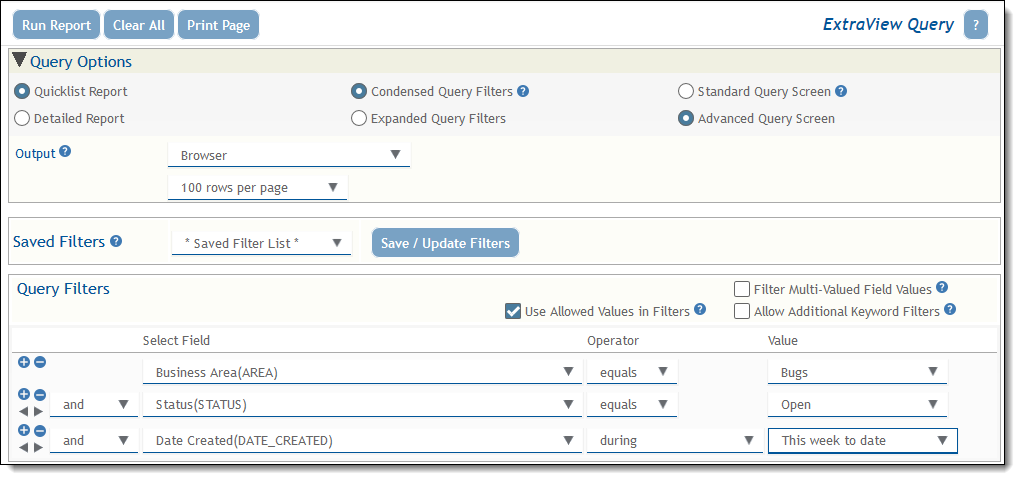Viewport: 1020px width, 480px height.
Task: Show help for Condensed Query Filters
Action: point(523,91)
